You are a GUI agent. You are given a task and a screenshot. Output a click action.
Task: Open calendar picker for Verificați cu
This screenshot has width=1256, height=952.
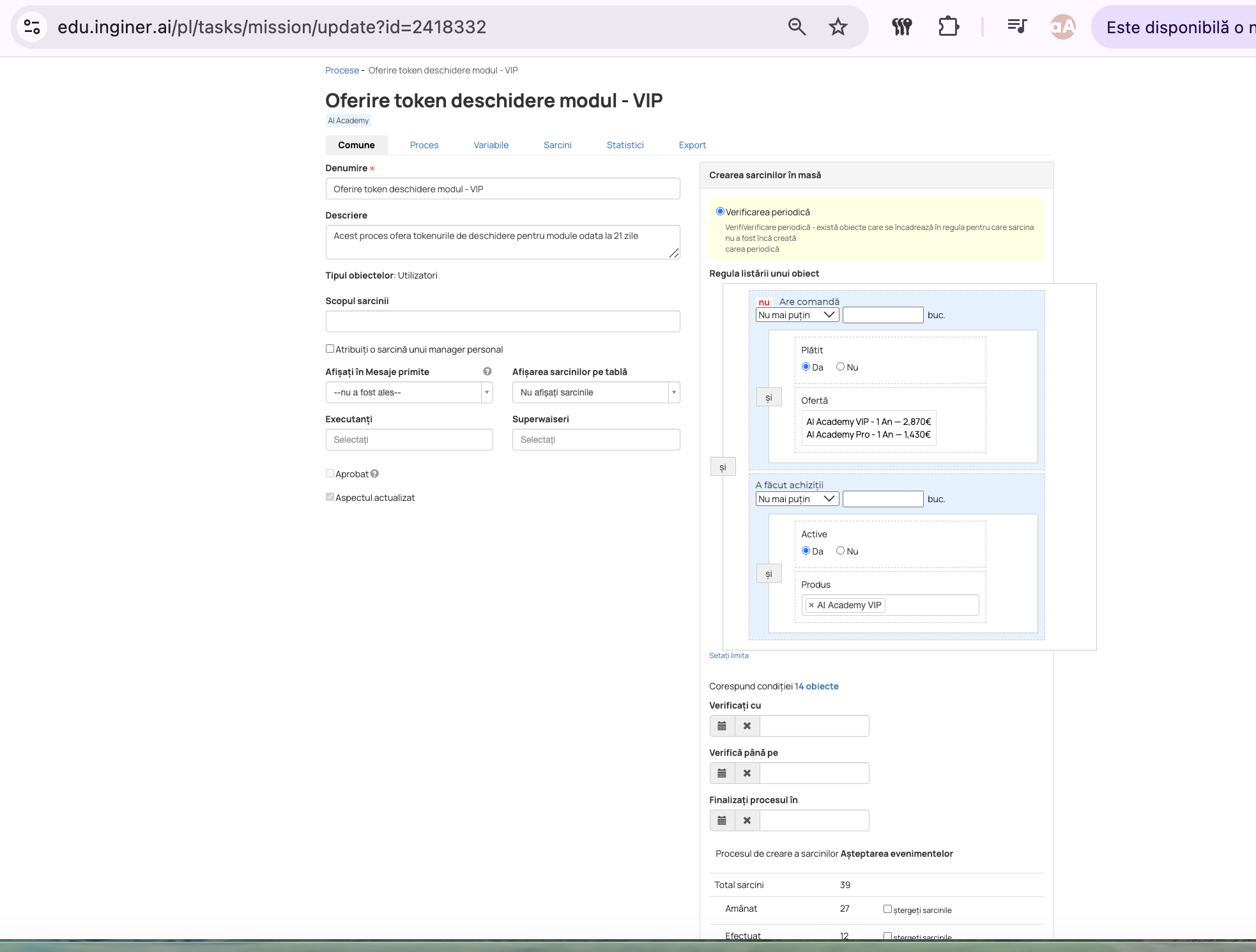[722, 726]
